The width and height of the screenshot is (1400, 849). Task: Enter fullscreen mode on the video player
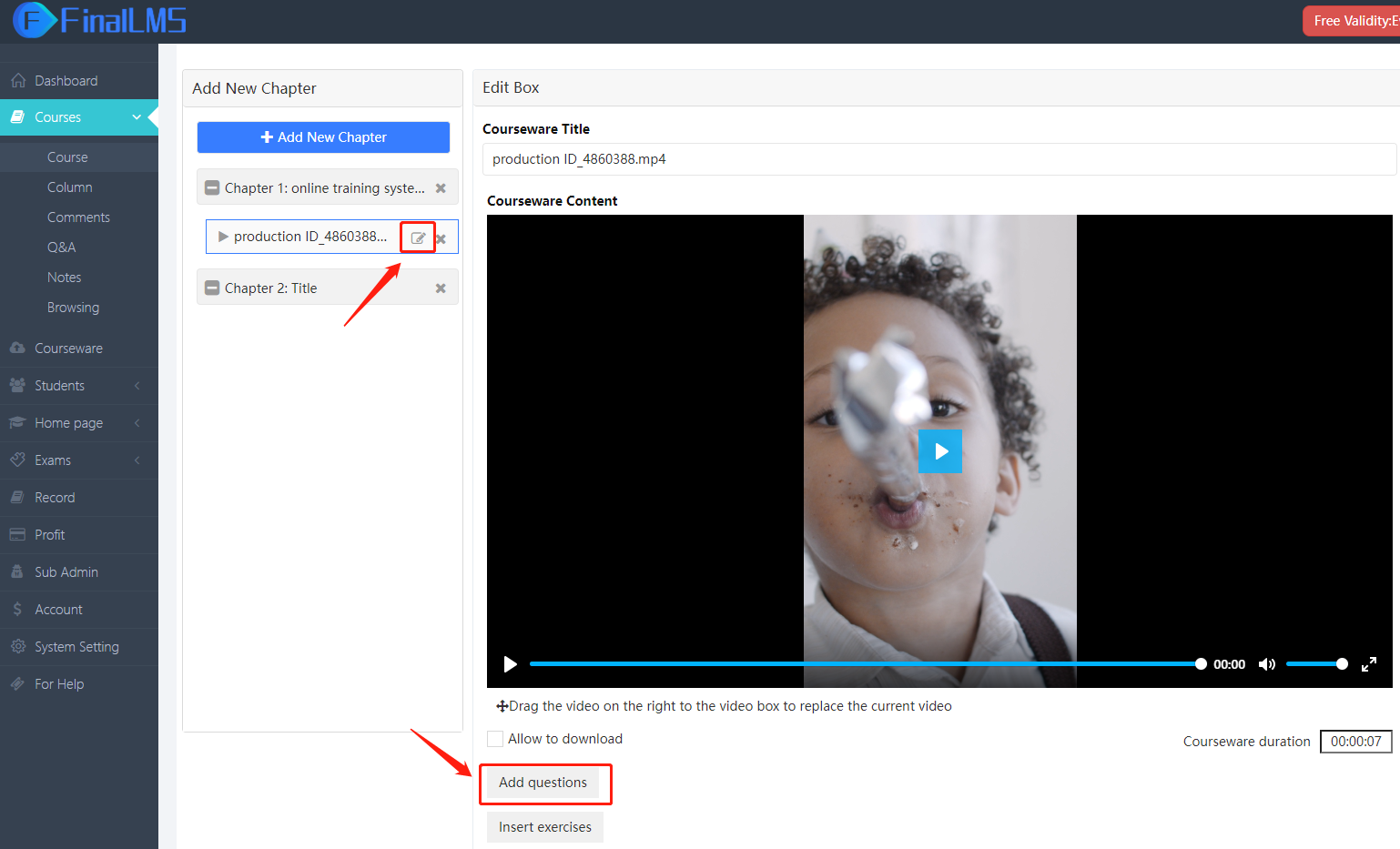1368,664
